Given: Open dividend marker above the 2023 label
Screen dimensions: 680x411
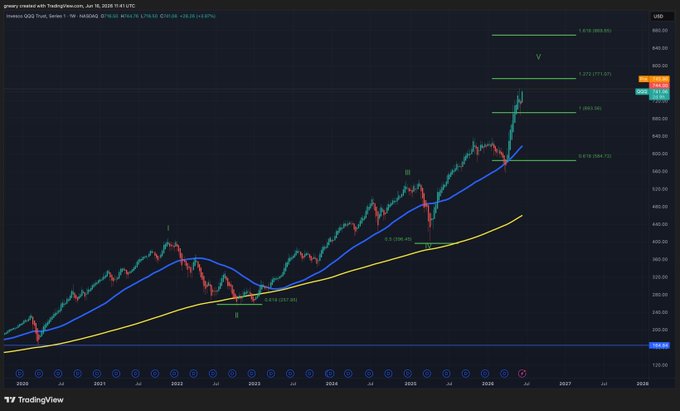Looking at the screenshot, I should [x=252, y=373].
